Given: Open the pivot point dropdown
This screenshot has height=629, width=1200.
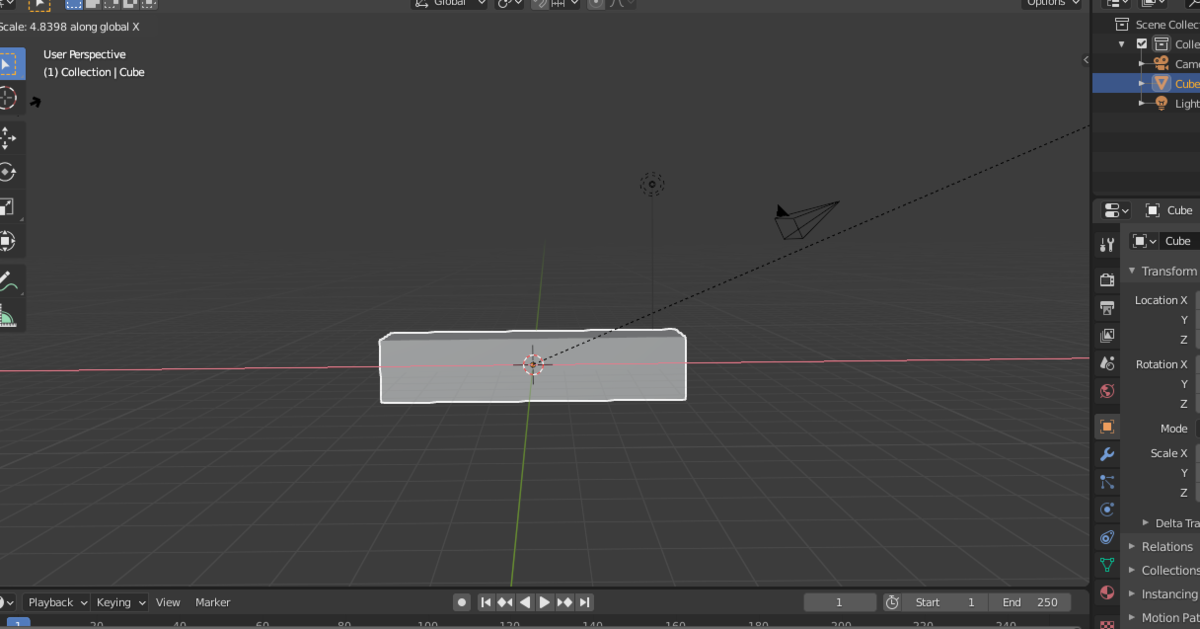Looking at the screenshot, I should coord(510,3).
